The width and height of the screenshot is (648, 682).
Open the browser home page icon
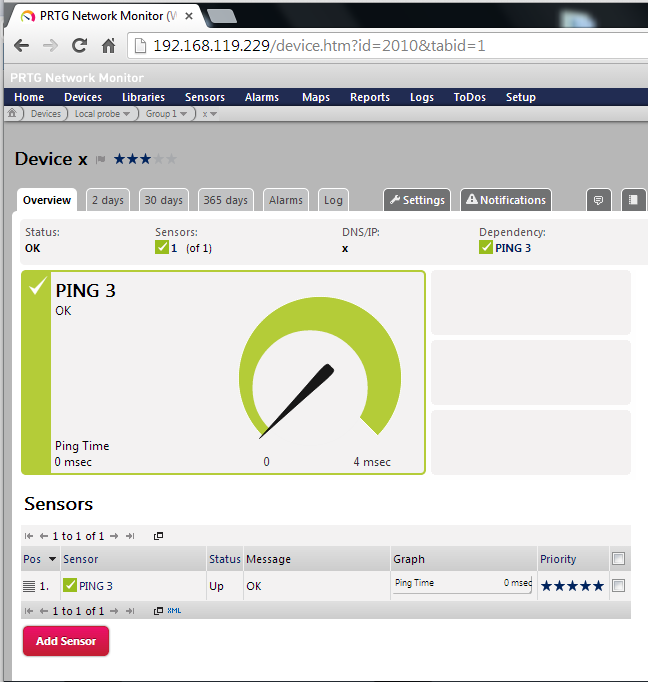point(108,45)
